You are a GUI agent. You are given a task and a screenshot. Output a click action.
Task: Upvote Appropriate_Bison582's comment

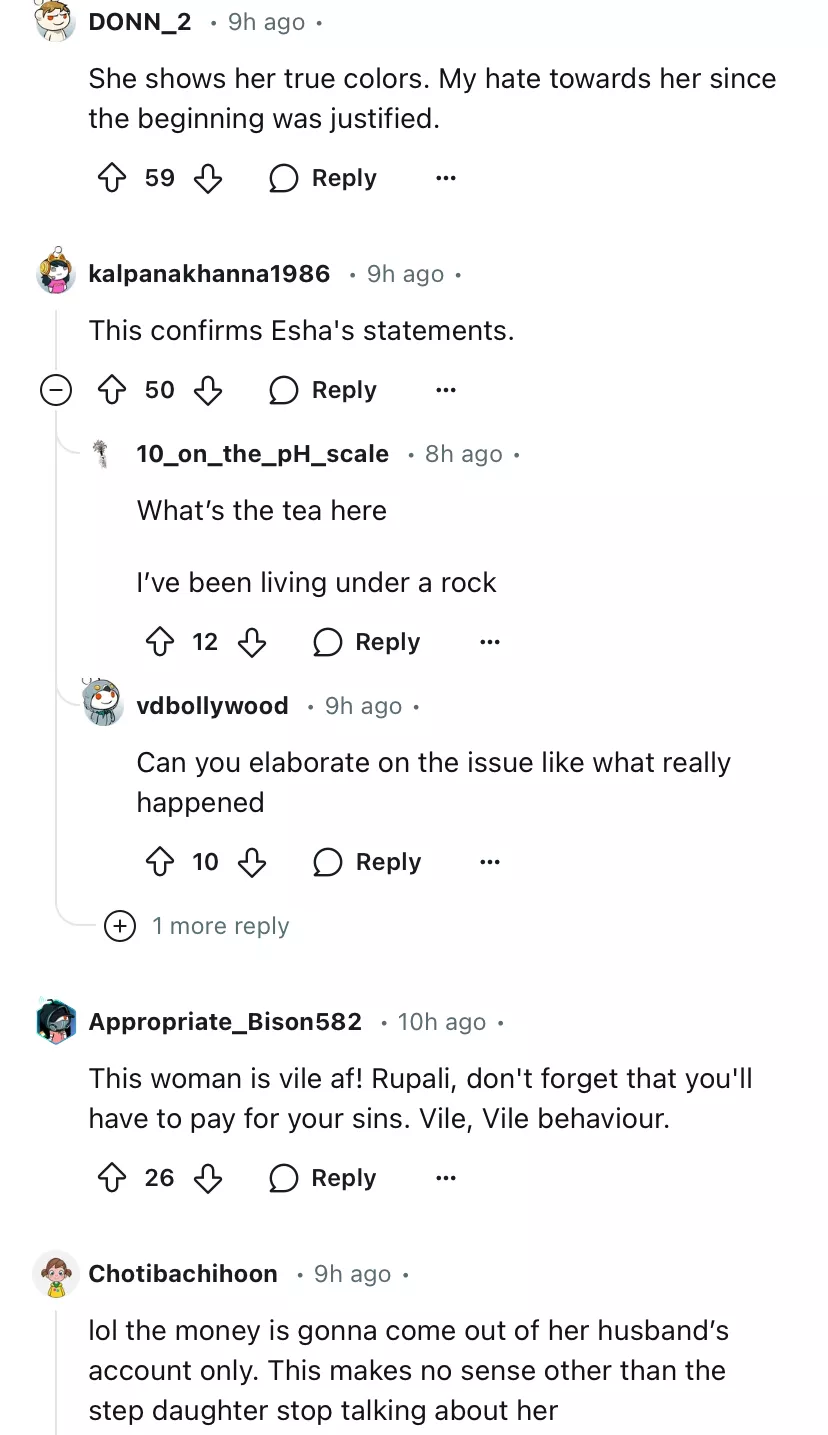[x=111, y=1178]
